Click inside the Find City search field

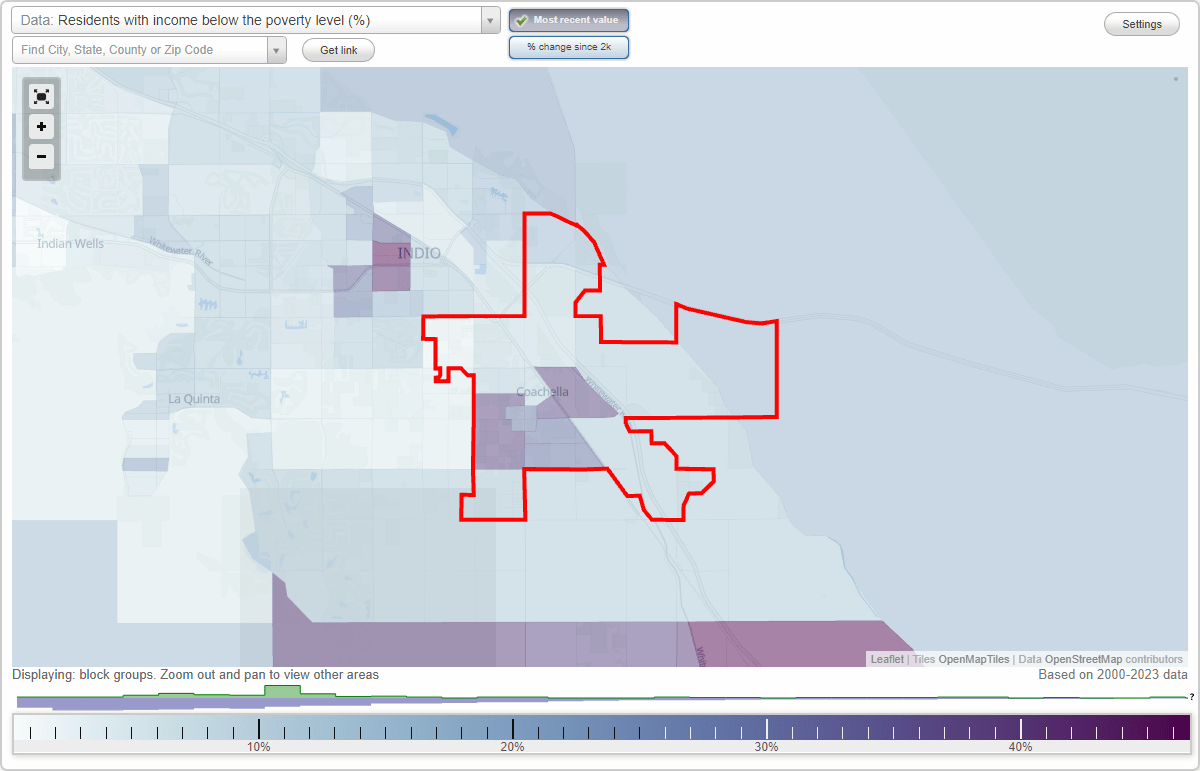coord(140,49)
